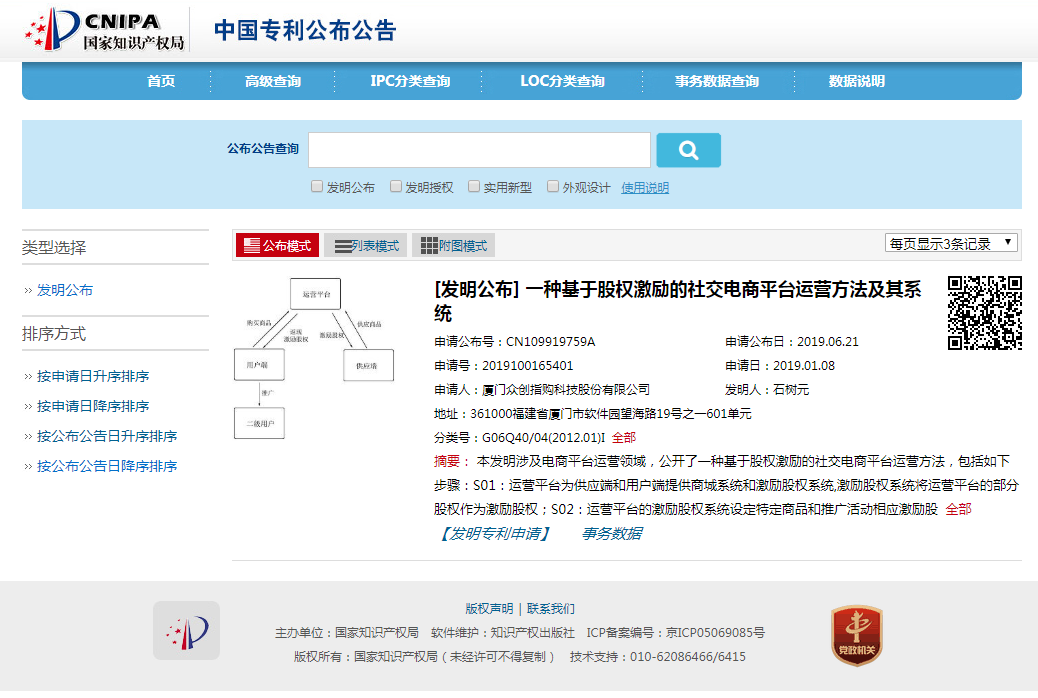Click the CNIPA logo in header

105,30
